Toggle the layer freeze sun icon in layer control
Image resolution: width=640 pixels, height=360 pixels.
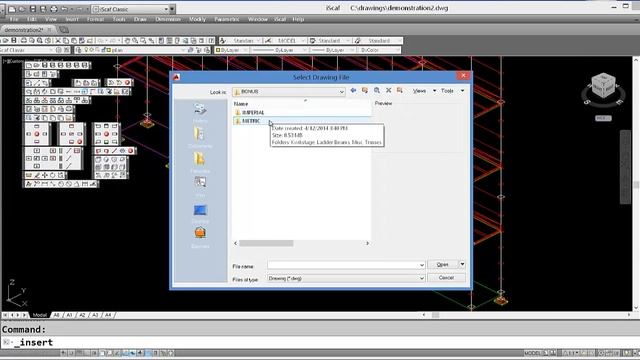coord(91,50)
